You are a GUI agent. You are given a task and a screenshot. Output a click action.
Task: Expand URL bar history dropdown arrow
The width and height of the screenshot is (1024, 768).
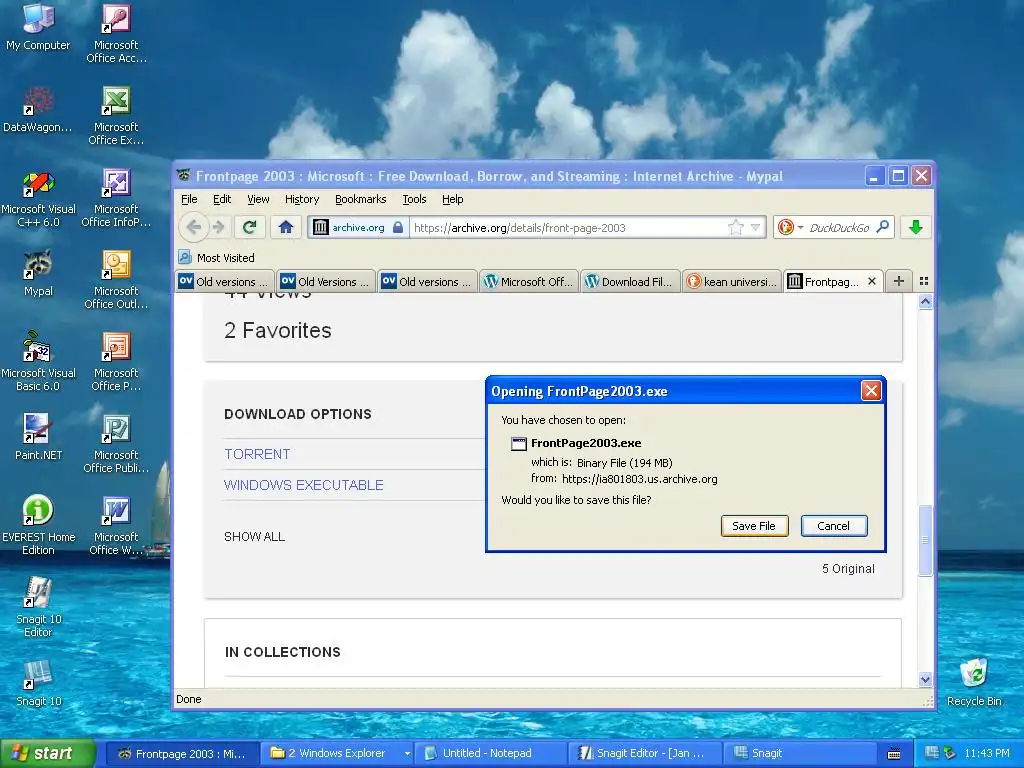(x=756, y=227)
